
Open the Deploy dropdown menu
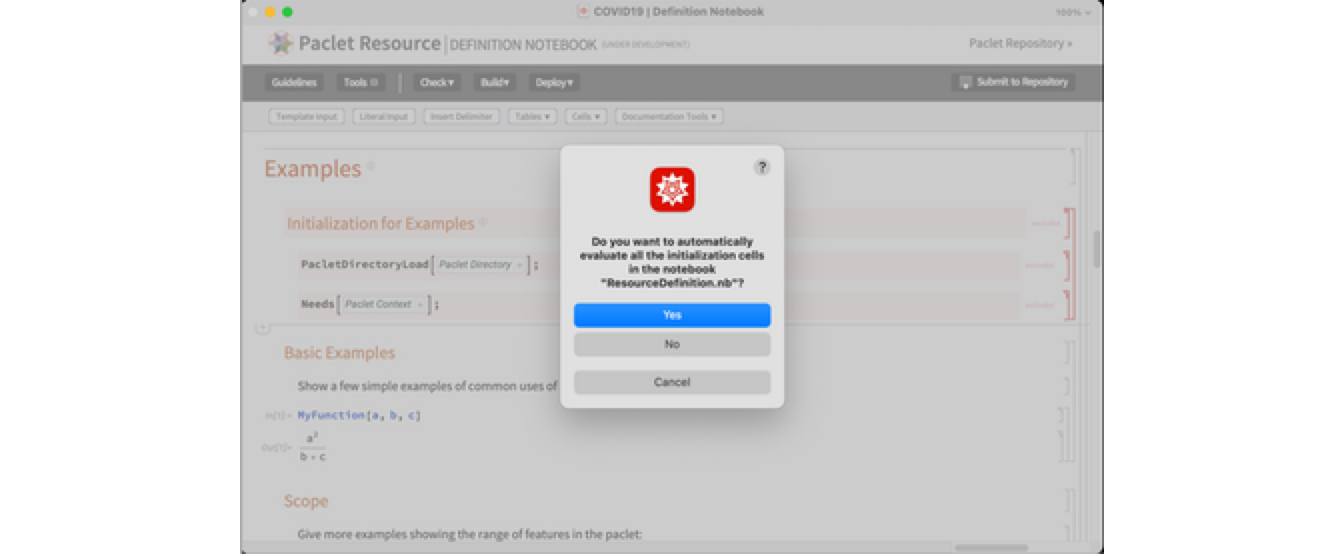555,83
